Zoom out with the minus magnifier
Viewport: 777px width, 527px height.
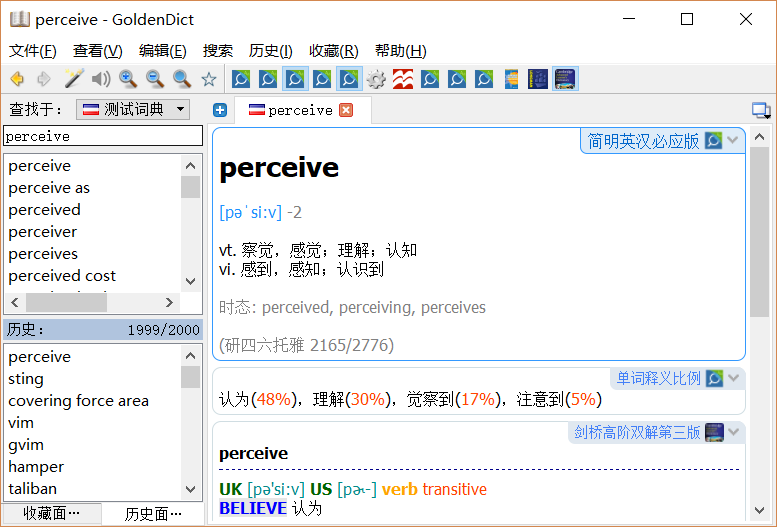pos(155,79)
